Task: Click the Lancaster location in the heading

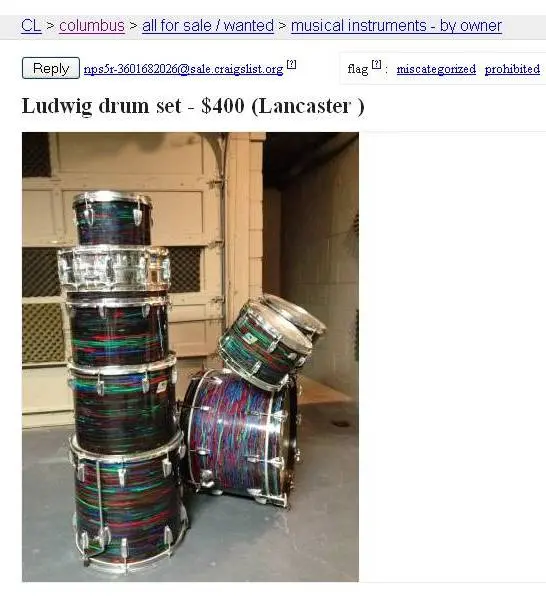Action: click(308, 107)
